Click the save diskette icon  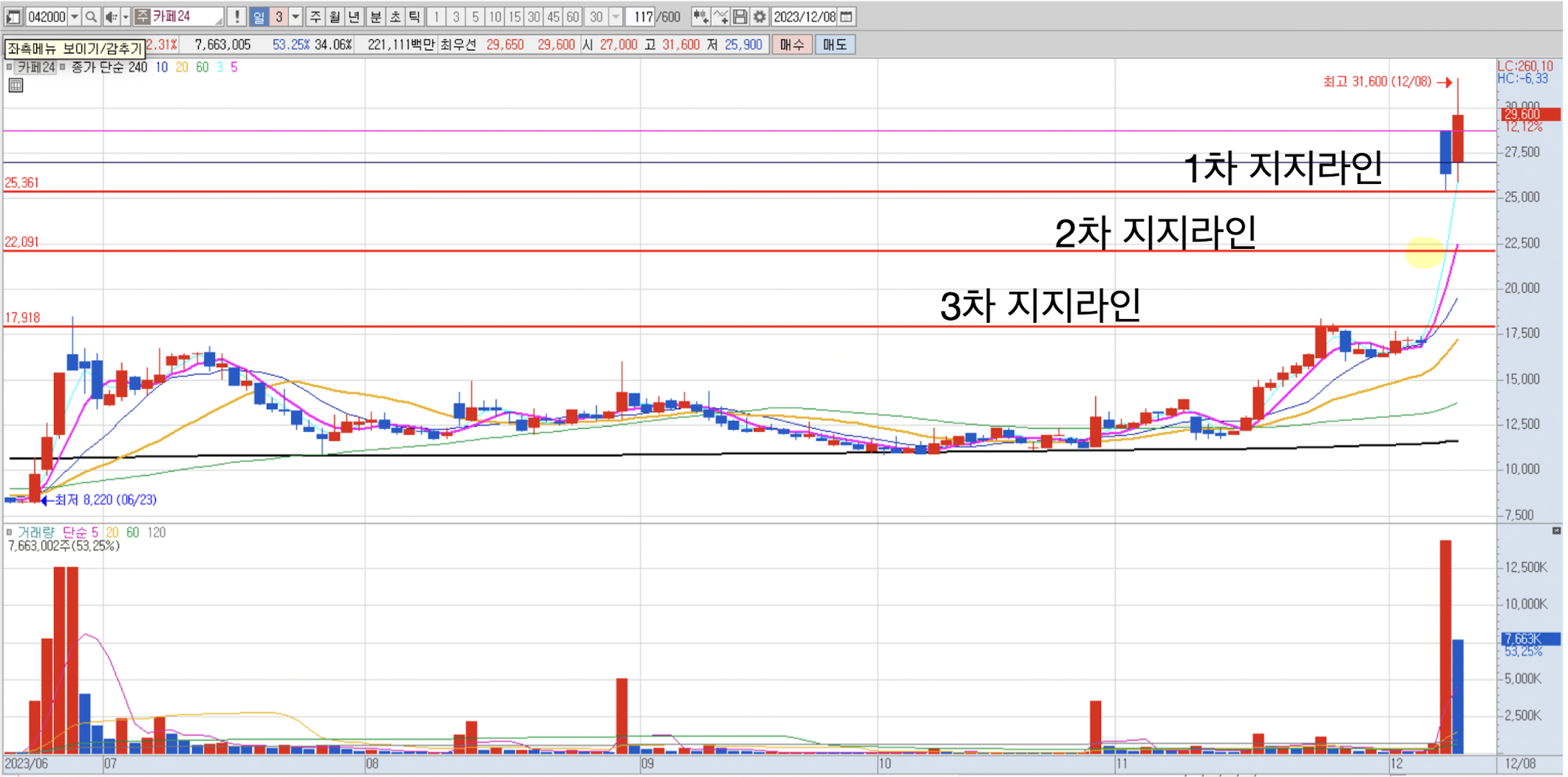tap(740, 16)
